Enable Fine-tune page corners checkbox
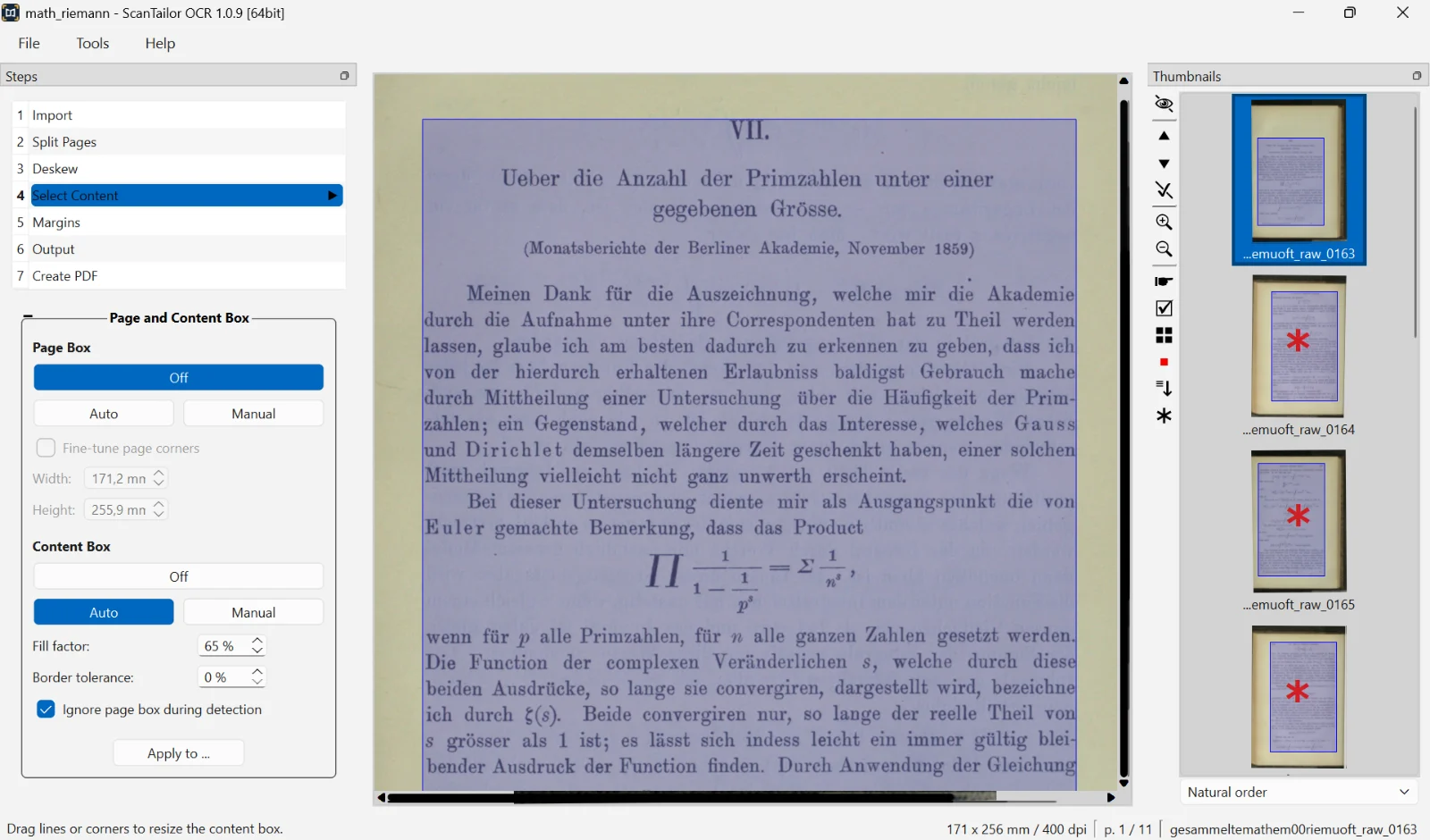Viewport: 1430px width, 840px height. (46, 448)
